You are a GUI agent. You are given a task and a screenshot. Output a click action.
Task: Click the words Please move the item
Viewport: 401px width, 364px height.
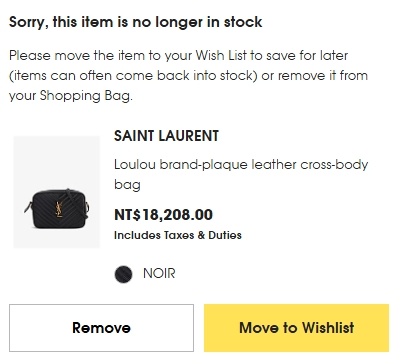(x=70, y=55)
